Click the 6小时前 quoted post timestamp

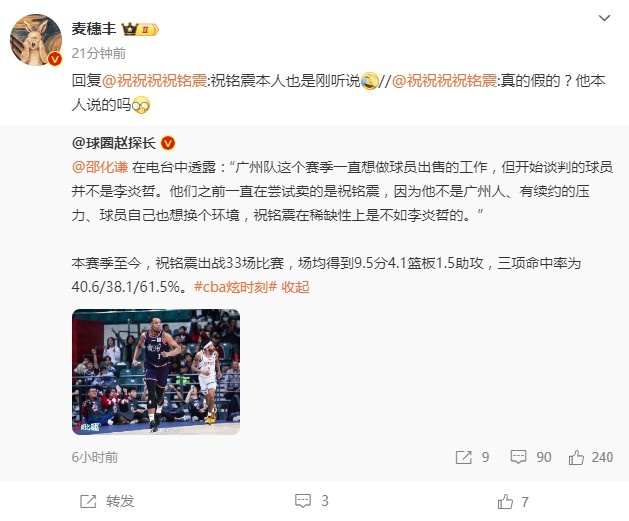(95, 457)
